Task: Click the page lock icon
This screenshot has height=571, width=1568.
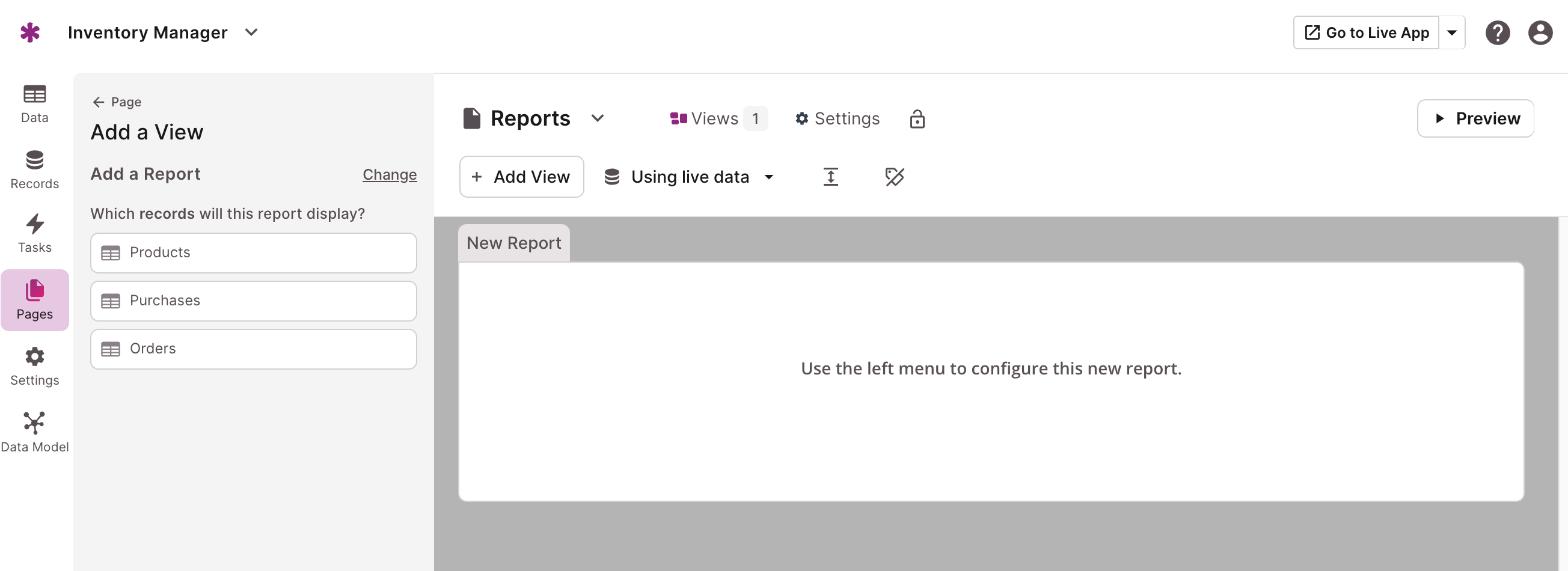Action: [x=917, y=118]
